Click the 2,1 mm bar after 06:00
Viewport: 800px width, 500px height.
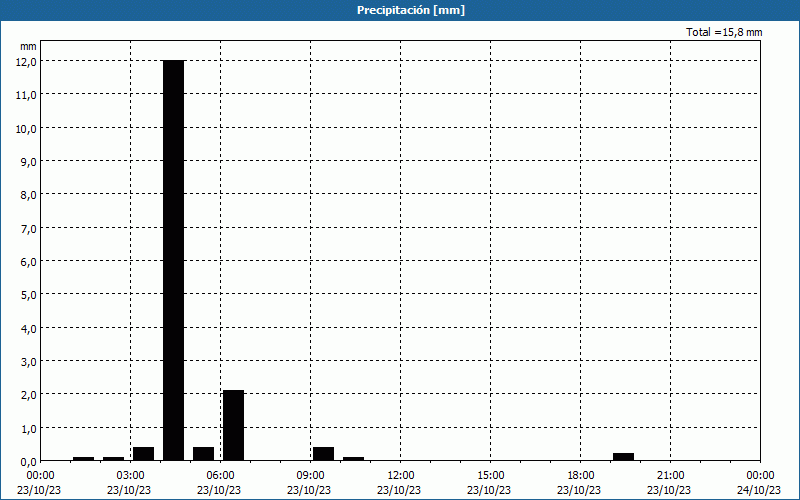coord(234,426)
